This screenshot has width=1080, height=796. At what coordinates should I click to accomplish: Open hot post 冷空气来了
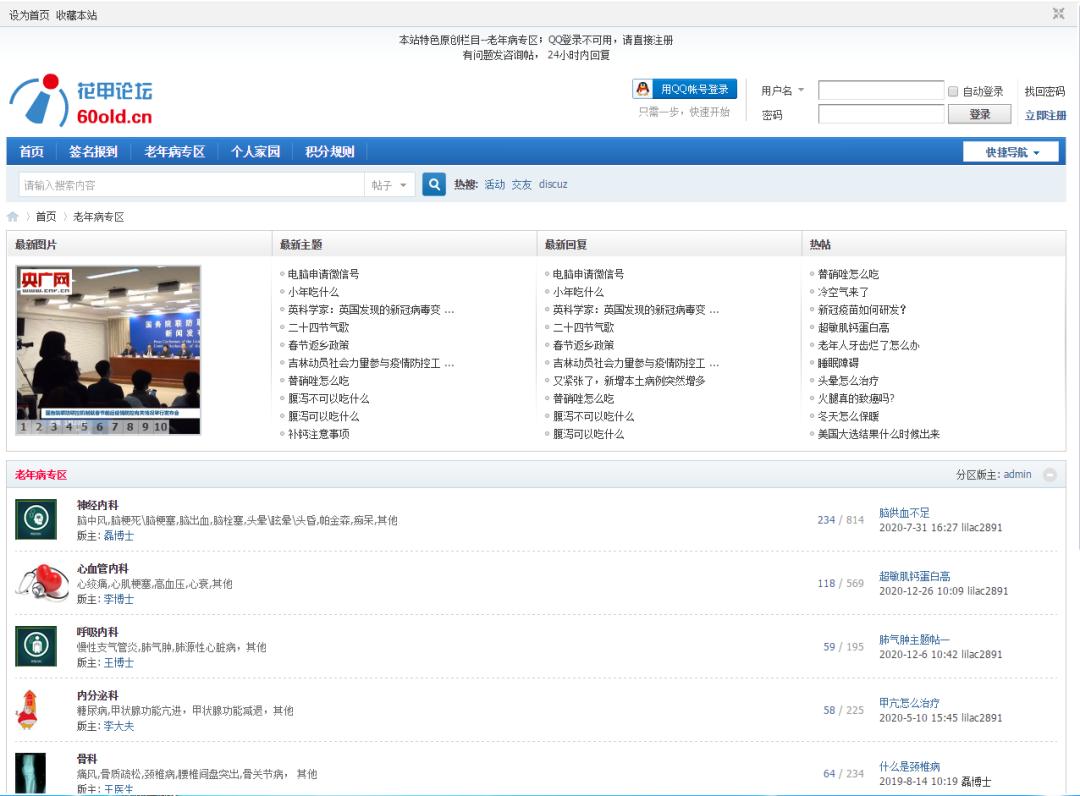[x=843, y=292]
